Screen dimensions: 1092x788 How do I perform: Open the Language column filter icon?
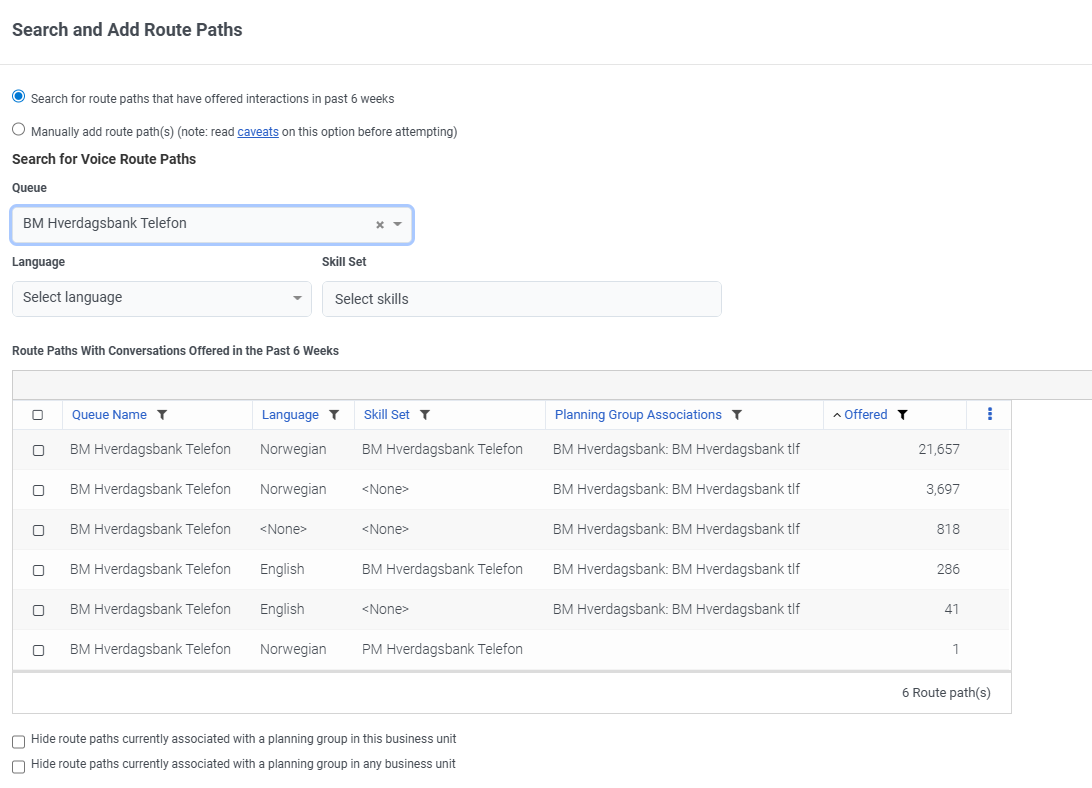(334, 415)
